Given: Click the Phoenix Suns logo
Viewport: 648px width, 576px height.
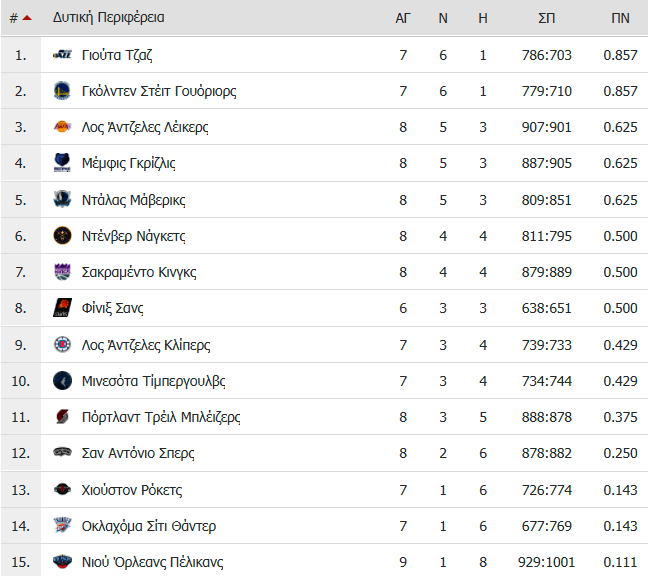Looking at the screenshot, I should click(x=62, y=308).
